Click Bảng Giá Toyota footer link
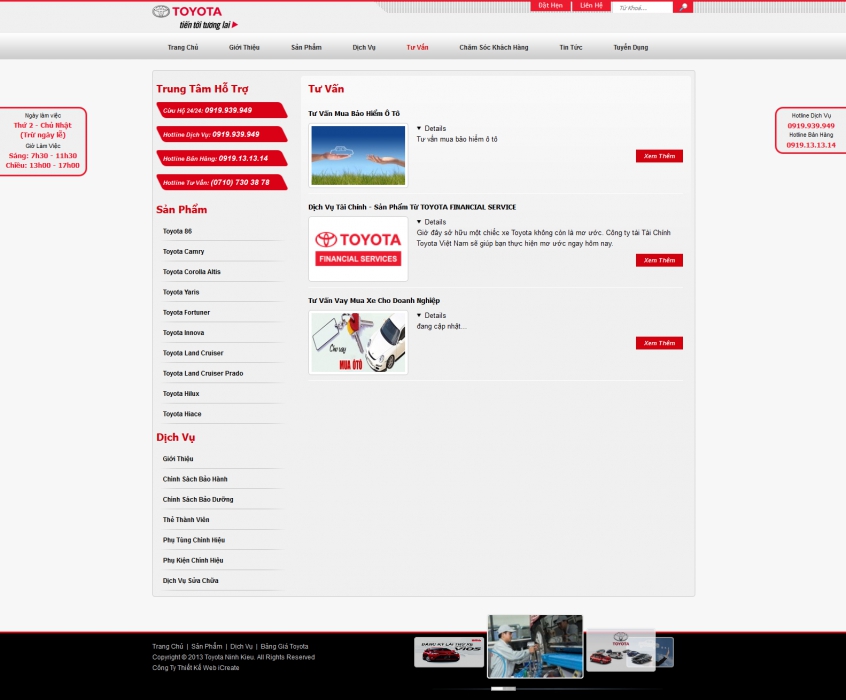Screen dimensions: 846x700 pos(285,647)
